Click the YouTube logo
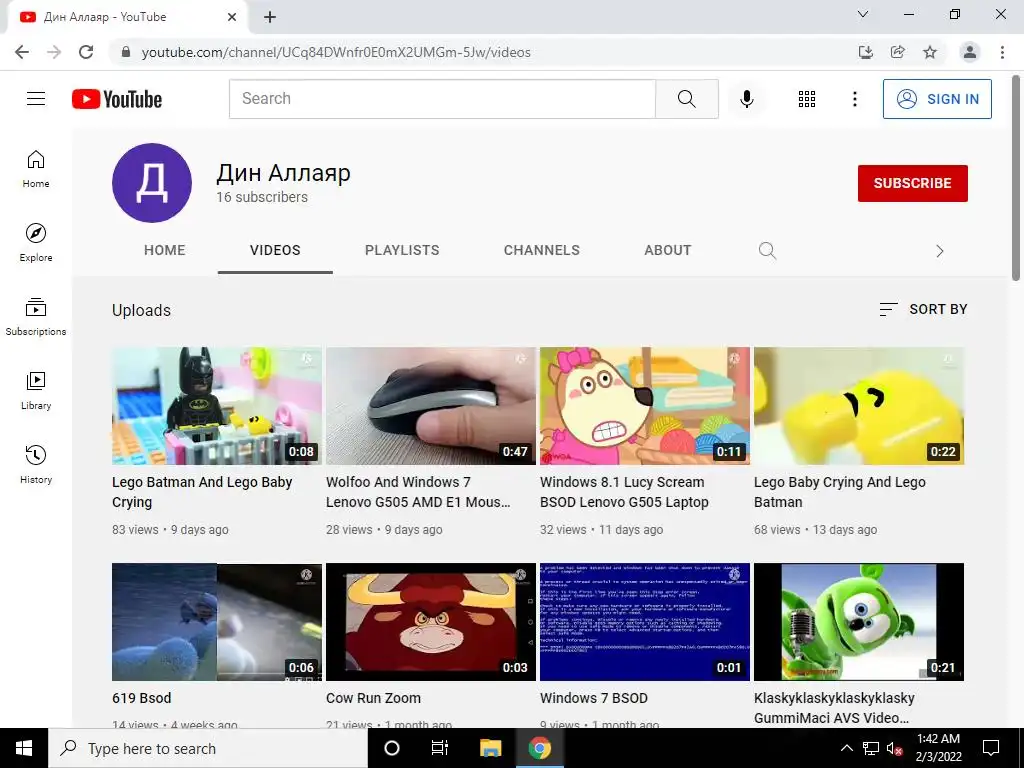Viewport: 1024px width, 768px height. (117, 99)
